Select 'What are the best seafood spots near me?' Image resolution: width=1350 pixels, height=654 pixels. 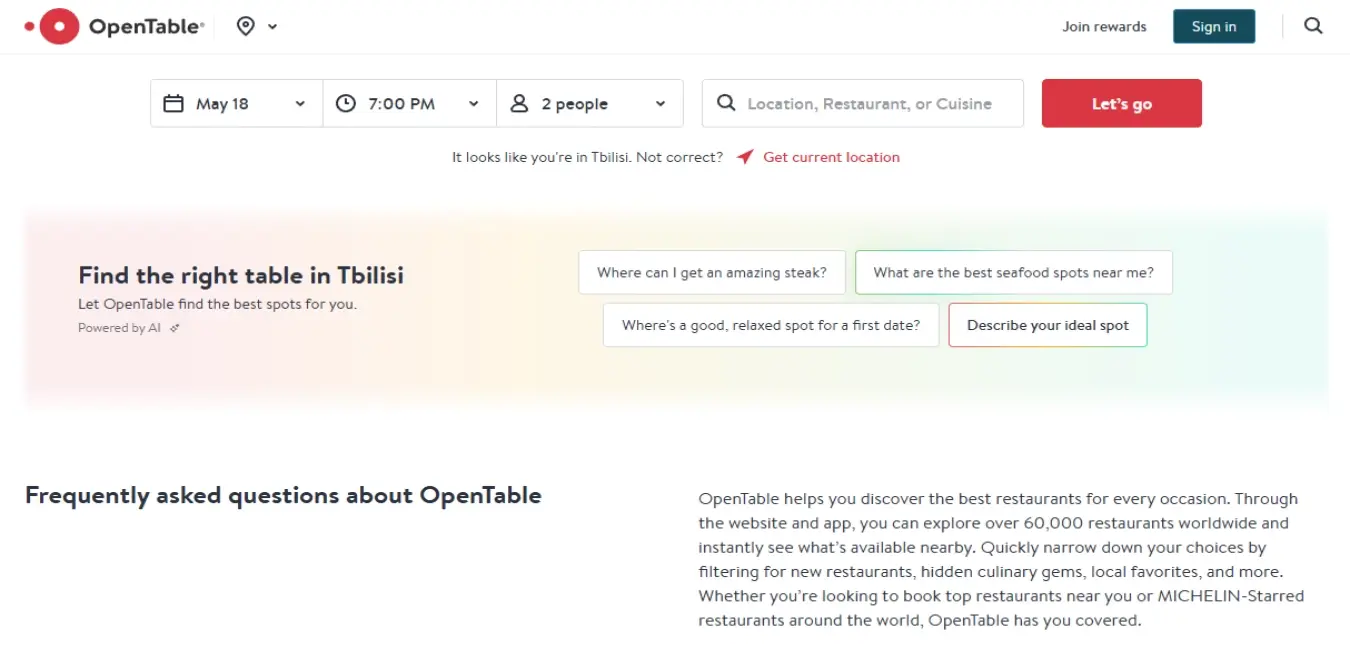(1014, 272)
